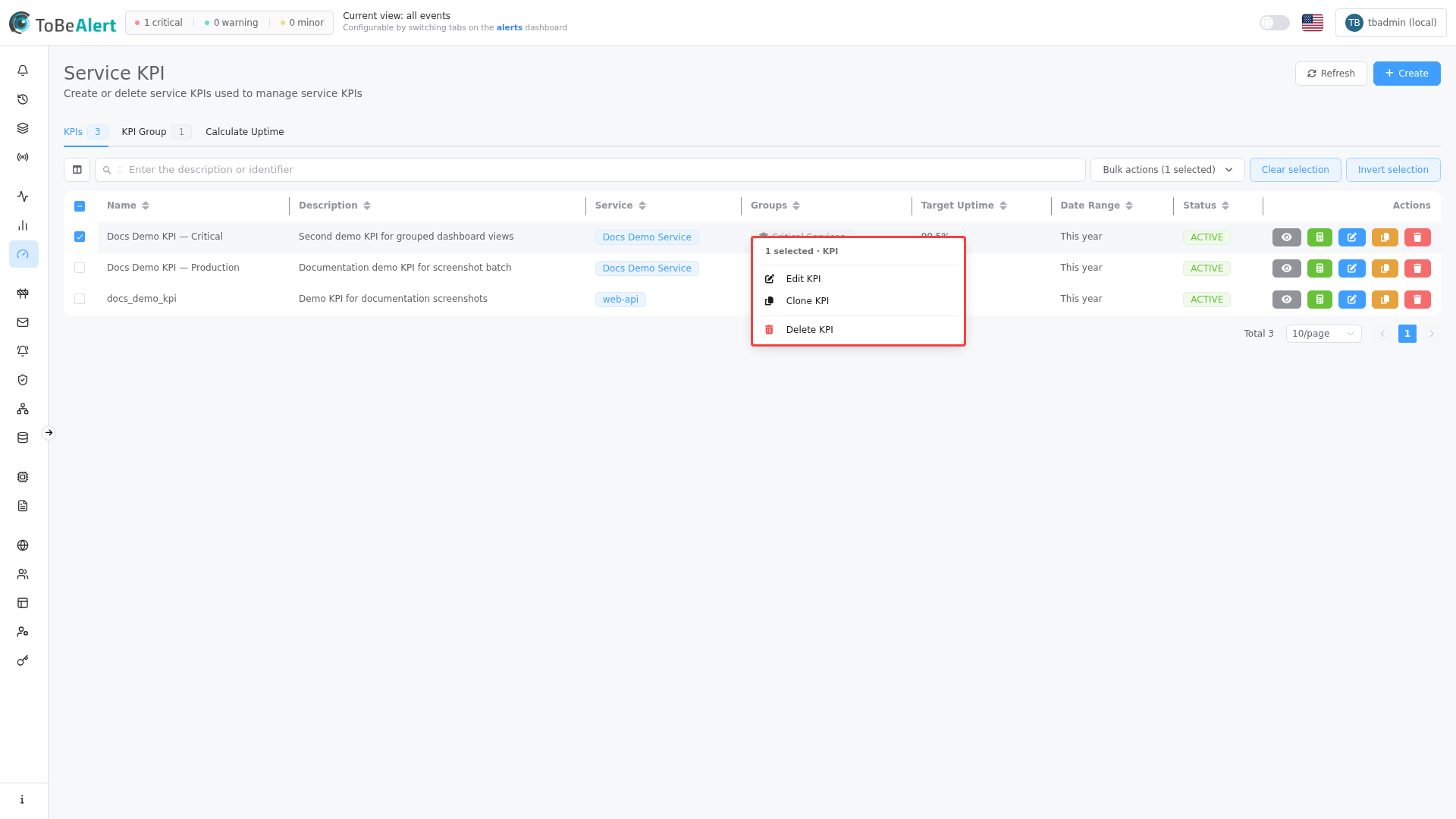Open the alerts bell icon in sidebar
The image size is (1456, 819).
click(x=23, y=71)
